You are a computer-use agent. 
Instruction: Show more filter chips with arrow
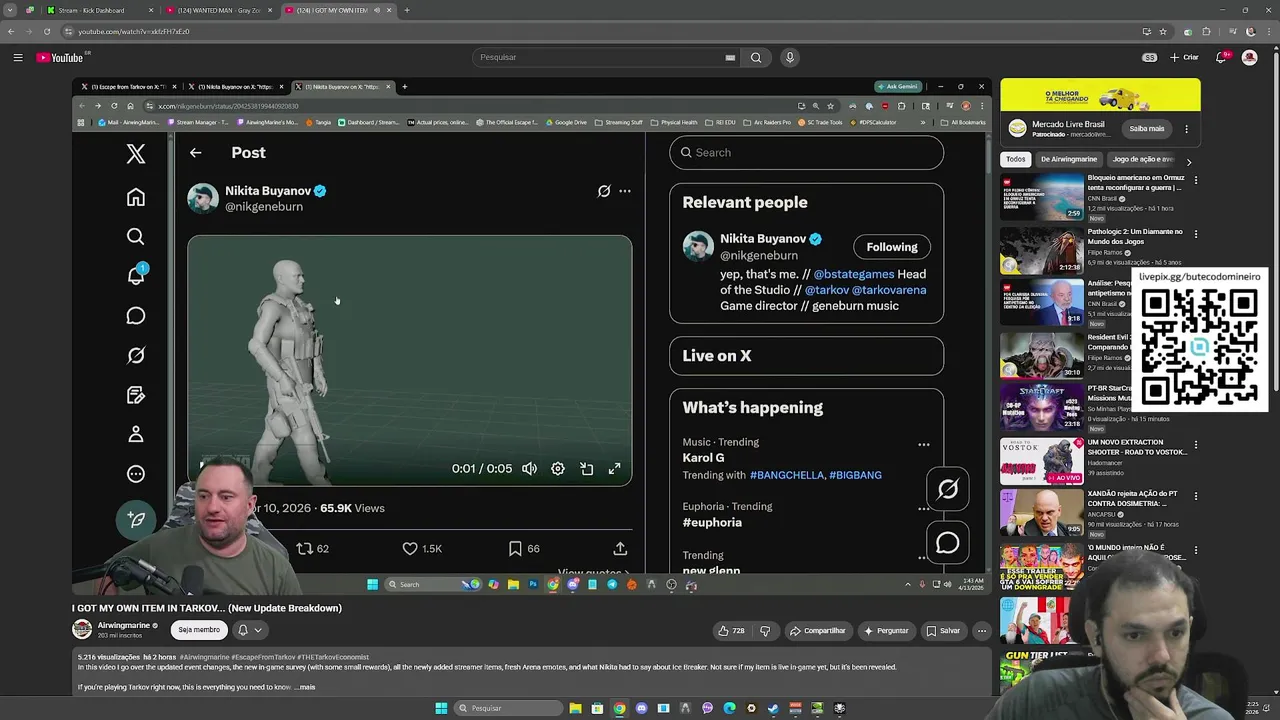tap(1189, 161)
